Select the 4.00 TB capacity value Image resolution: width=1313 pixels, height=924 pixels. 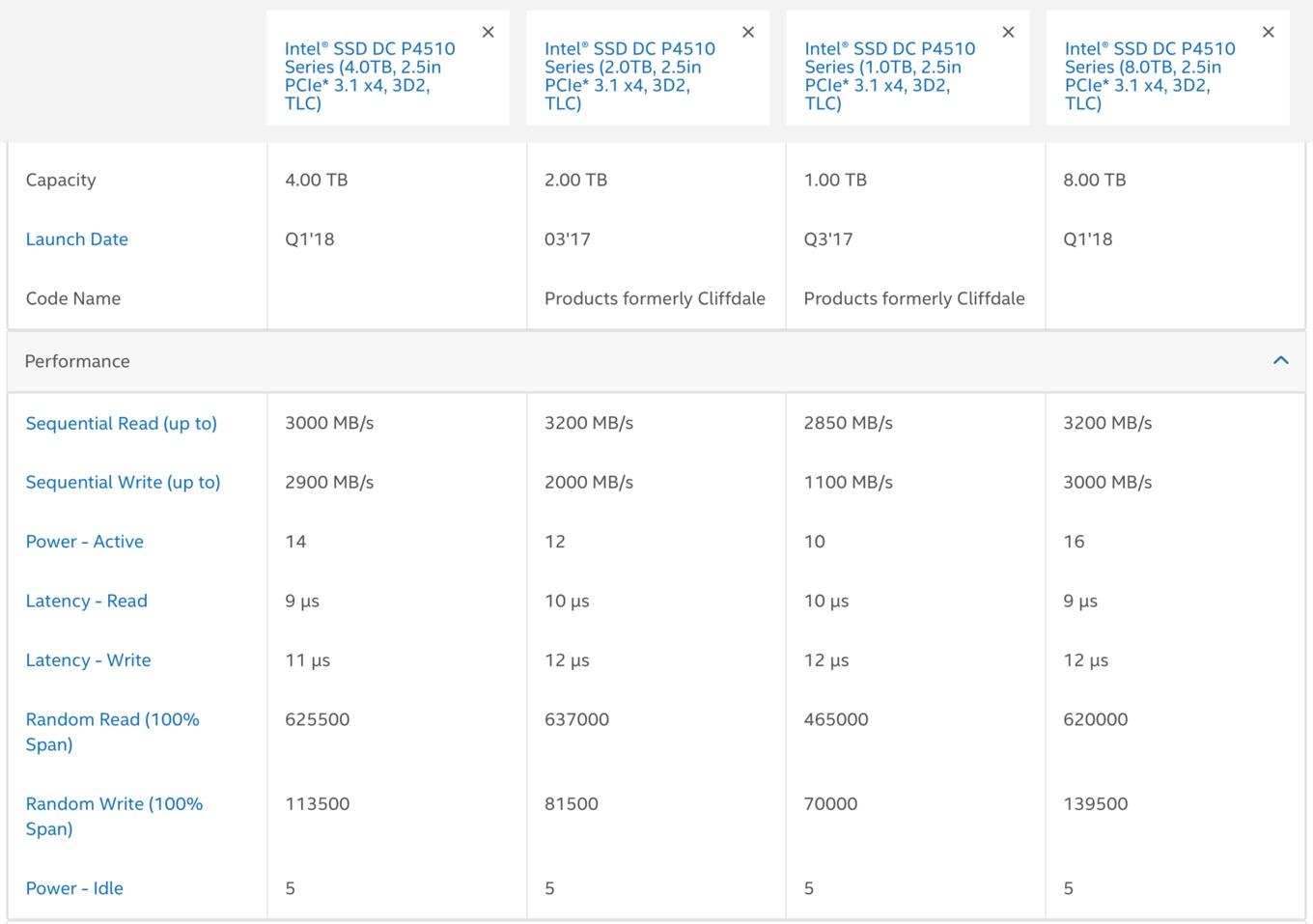coord(317,180)
